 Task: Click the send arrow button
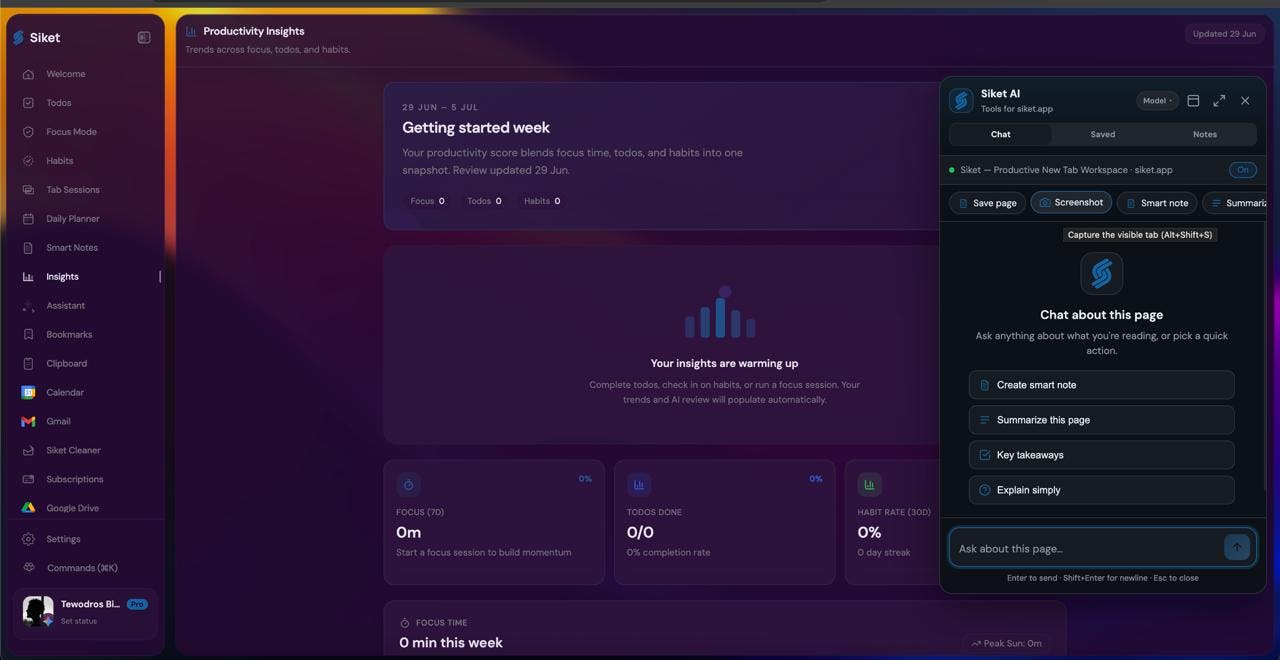[1237, 547]
